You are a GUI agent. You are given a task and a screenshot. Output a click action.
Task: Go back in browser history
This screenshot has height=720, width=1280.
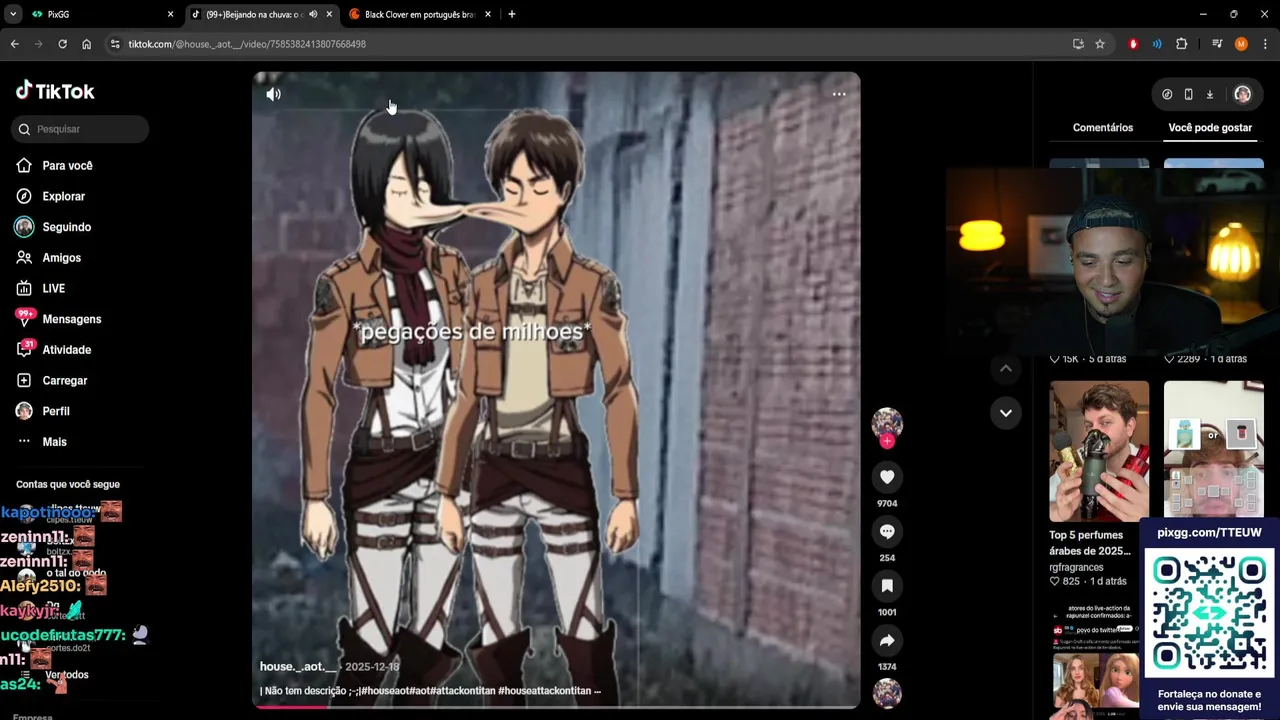(x=14, y=44)
